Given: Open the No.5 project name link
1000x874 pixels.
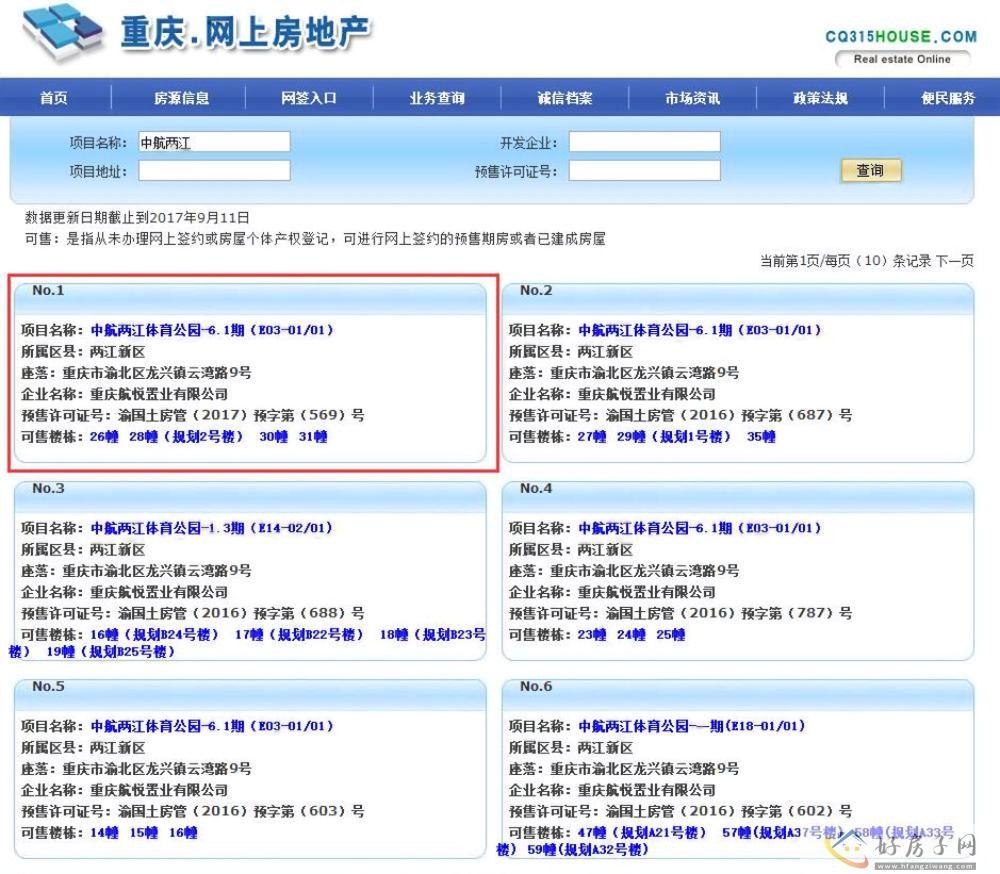Looking at the screenshot, I should pos(212,725).
